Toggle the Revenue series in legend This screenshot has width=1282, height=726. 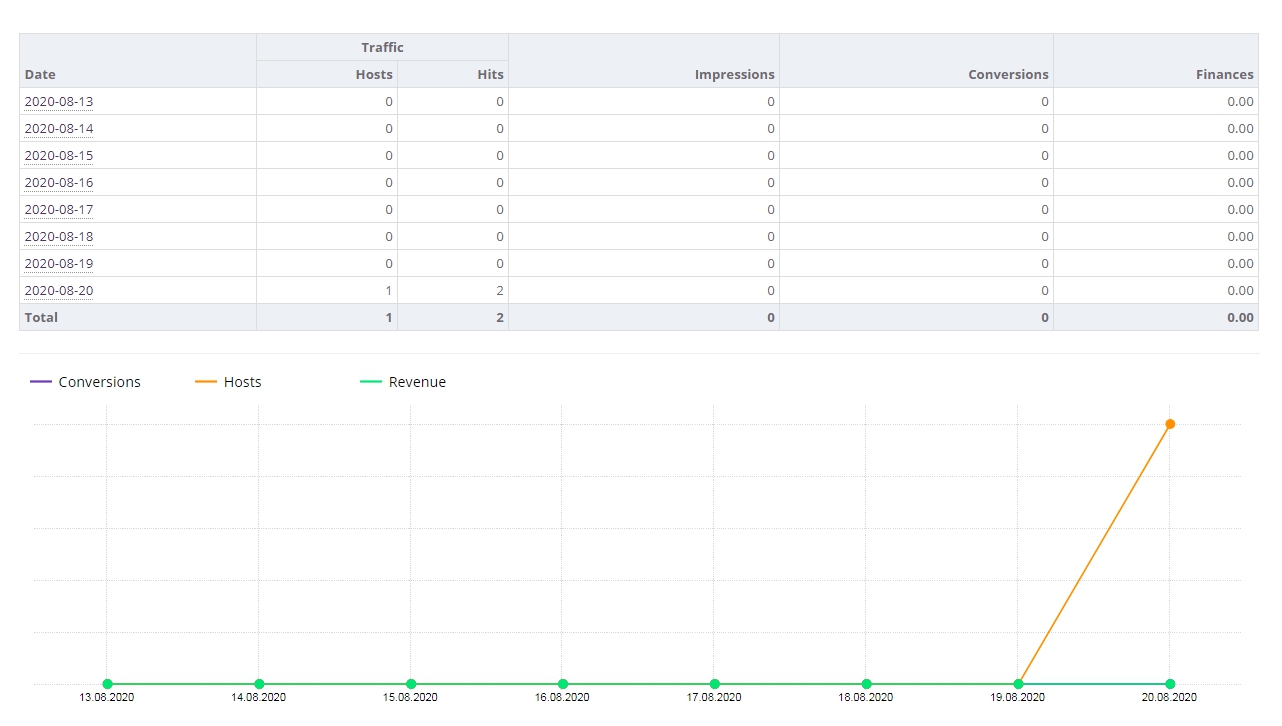(x=403, y=382)
